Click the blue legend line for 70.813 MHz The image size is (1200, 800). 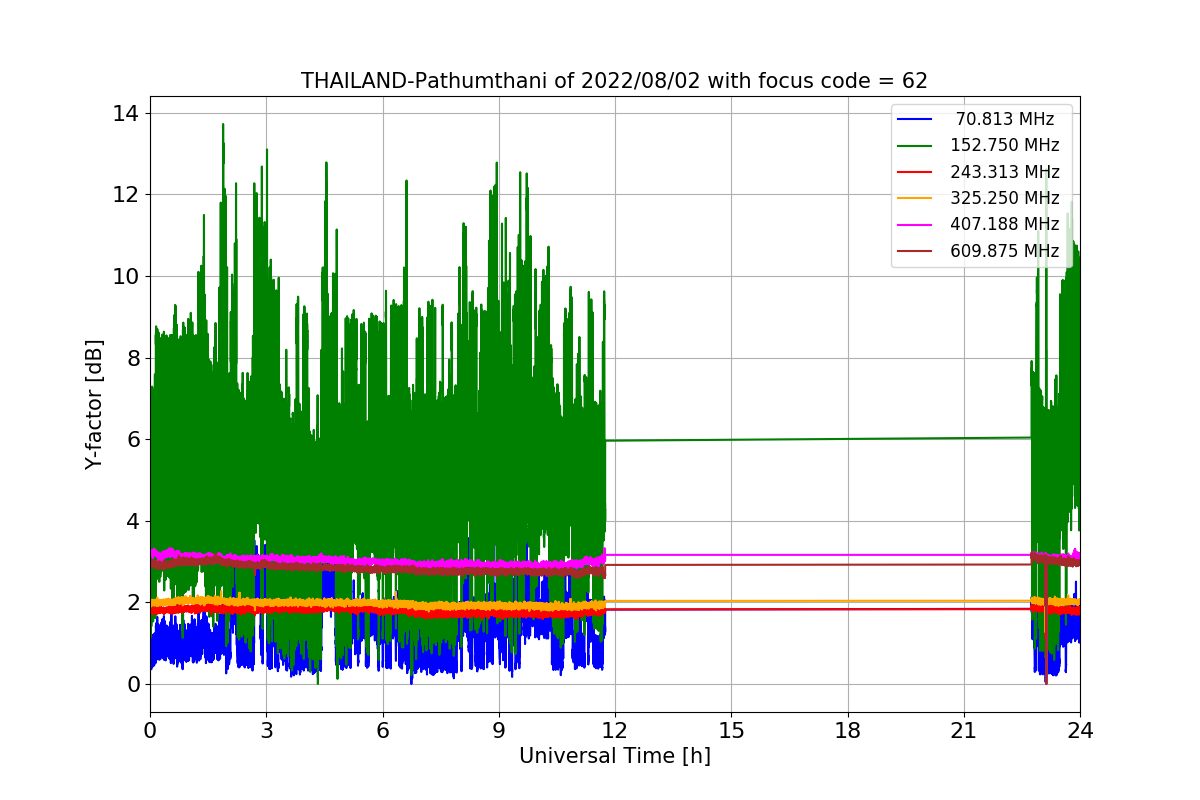(x=915, y=119)
